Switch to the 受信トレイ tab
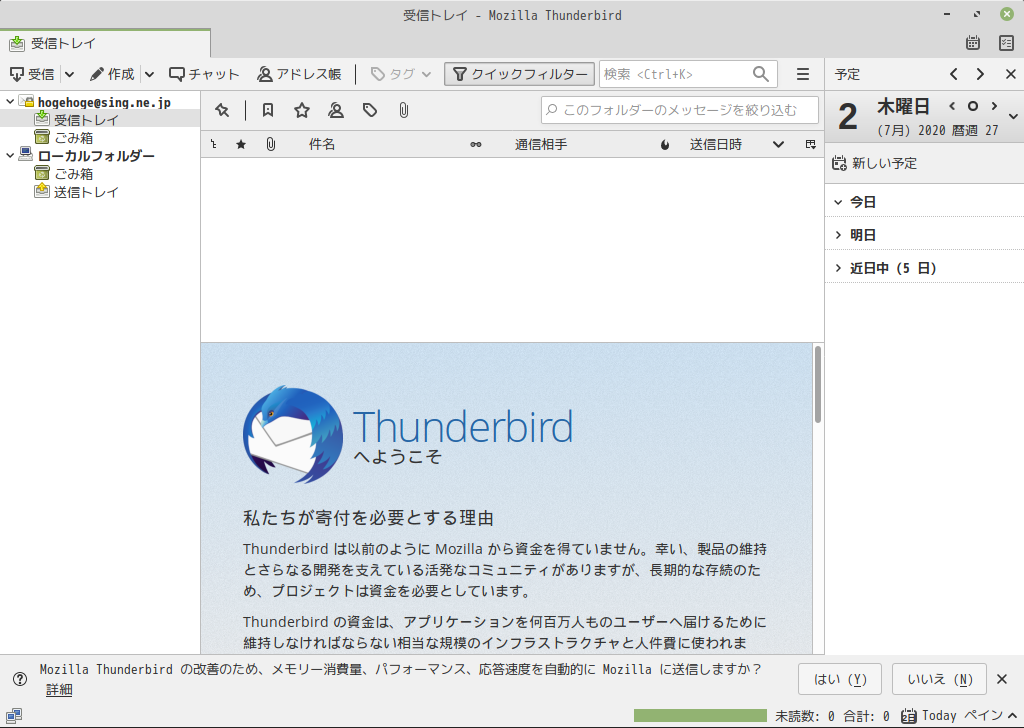1024x728 pixels. [104, 44]
